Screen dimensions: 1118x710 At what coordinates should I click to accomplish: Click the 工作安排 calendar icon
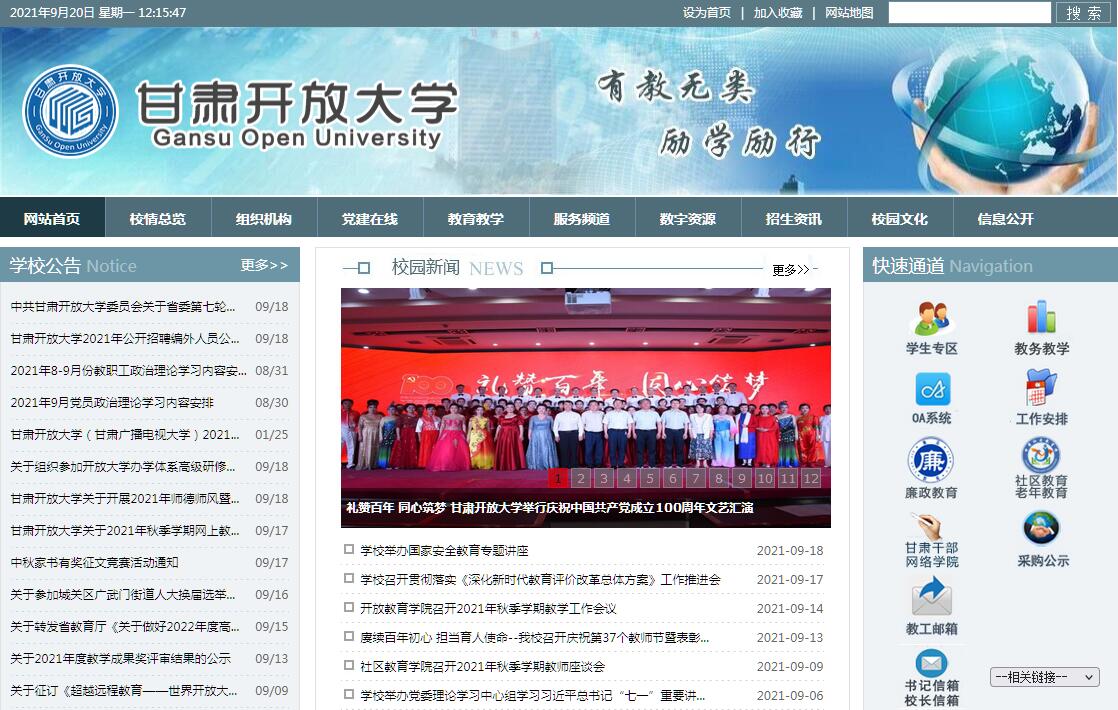pyautogui.click(x=1041, y=389)
